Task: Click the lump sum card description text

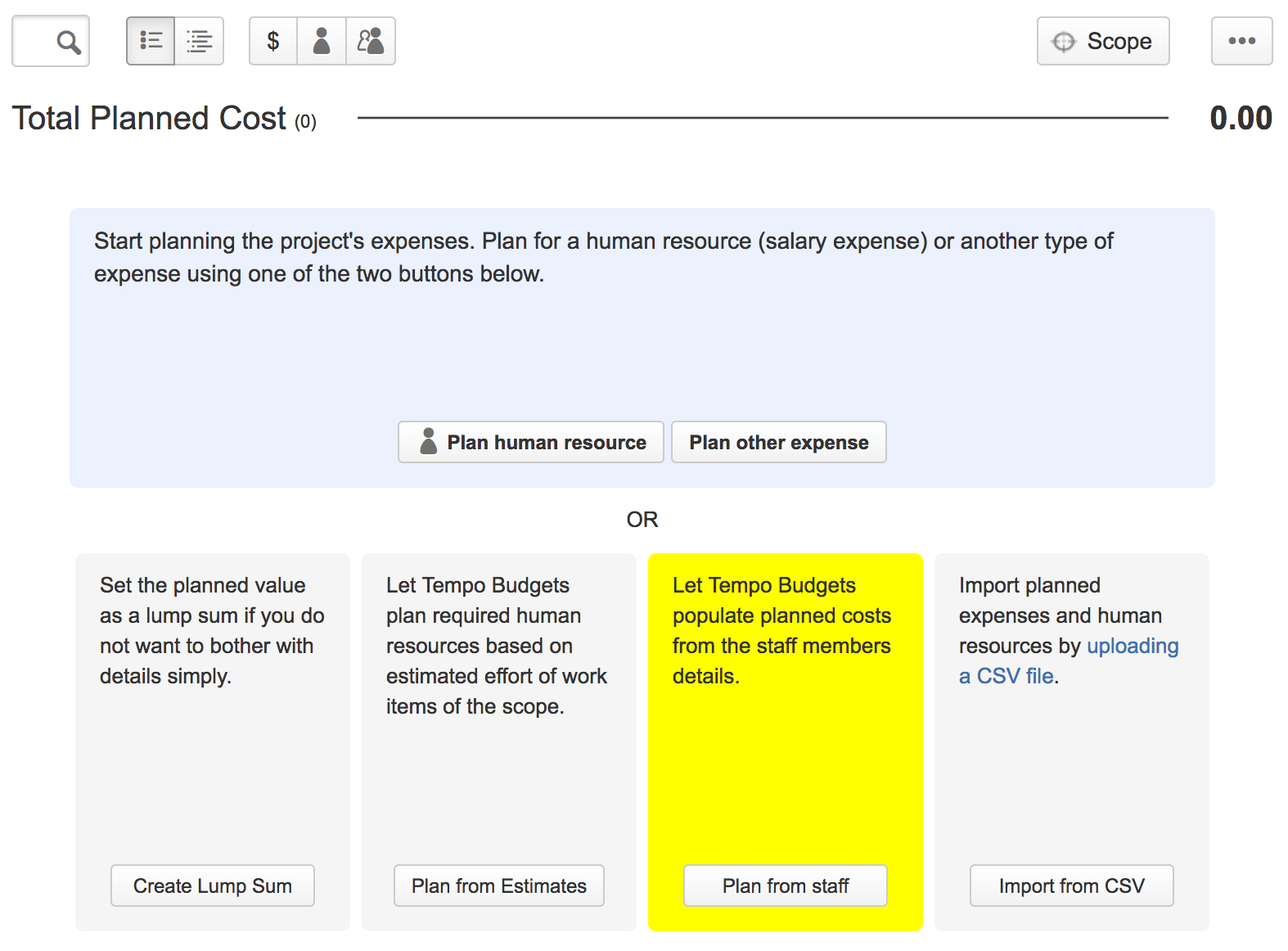Action: tap(211, 630)
